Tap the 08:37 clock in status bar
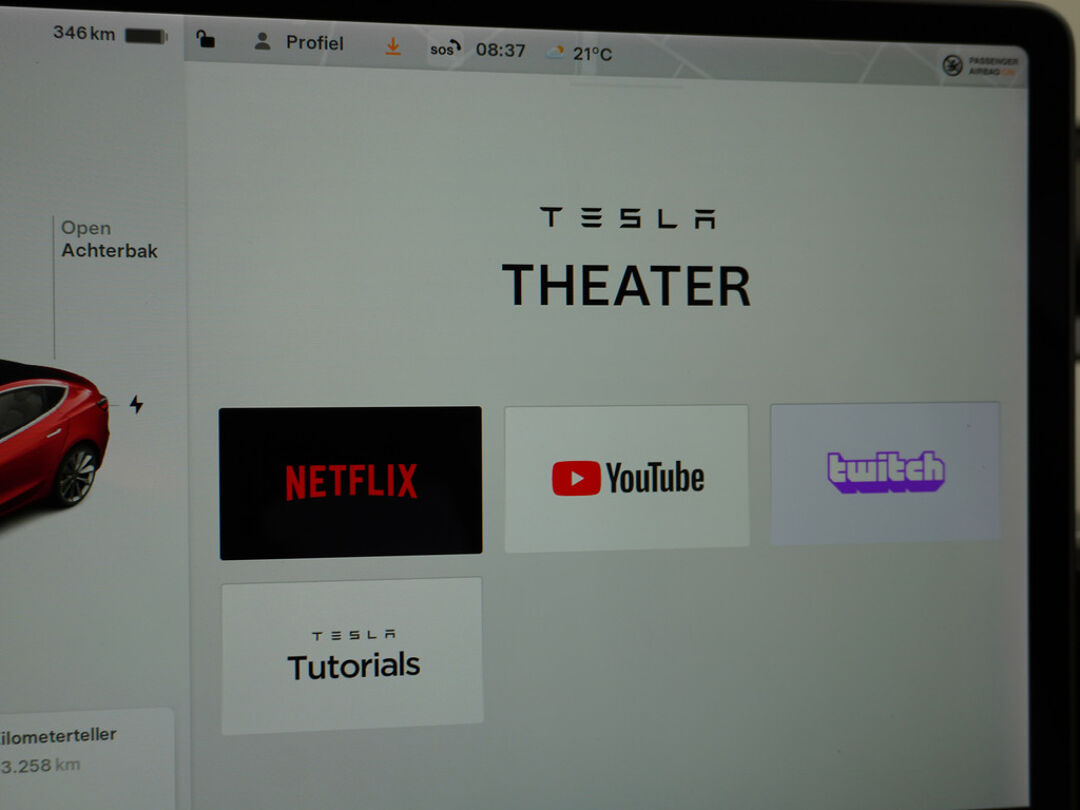The width and height of the screenshot is (1080, 810). tap(500, 50)
